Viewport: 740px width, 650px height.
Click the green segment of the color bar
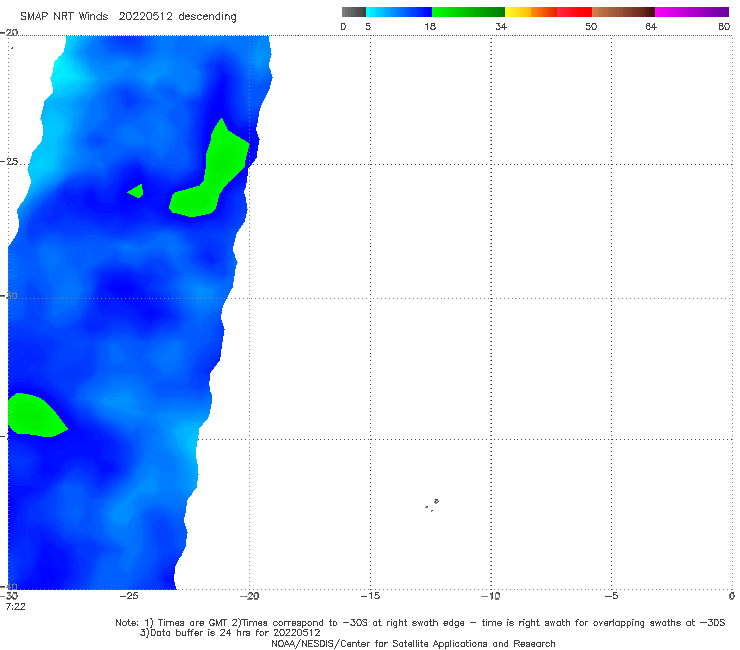468,12
